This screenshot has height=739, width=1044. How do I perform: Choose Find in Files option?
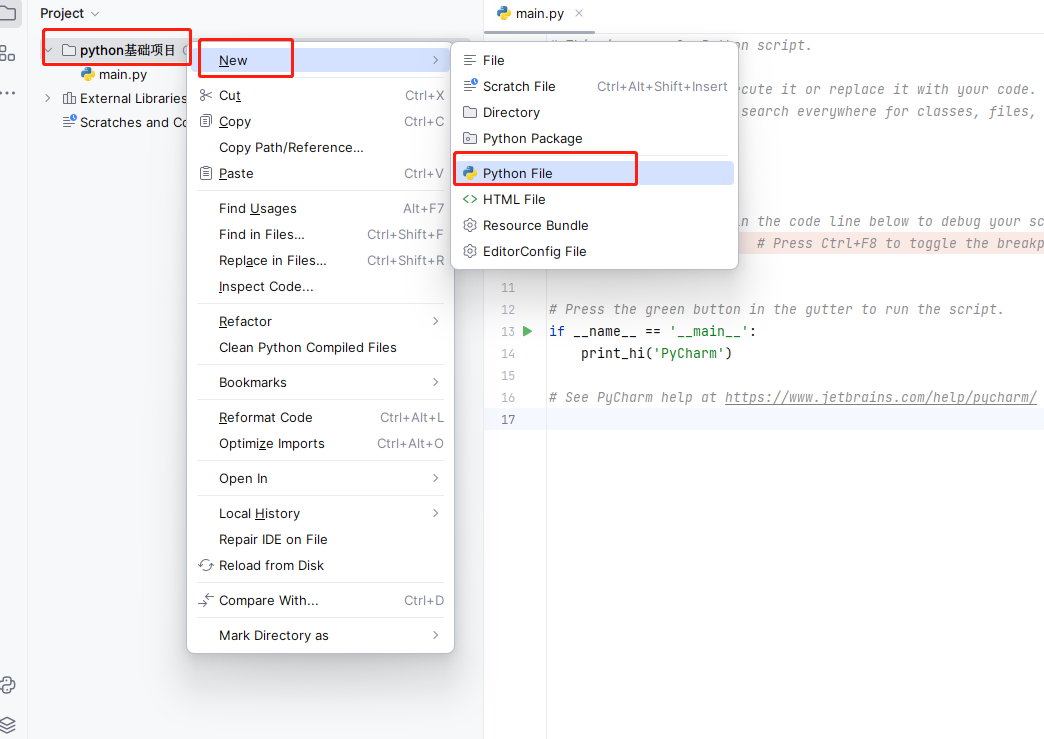click(320, 234)
